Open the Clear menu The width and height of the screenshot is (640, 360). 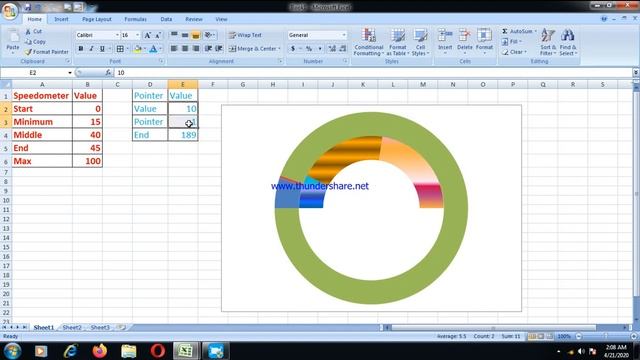point(514,52)
